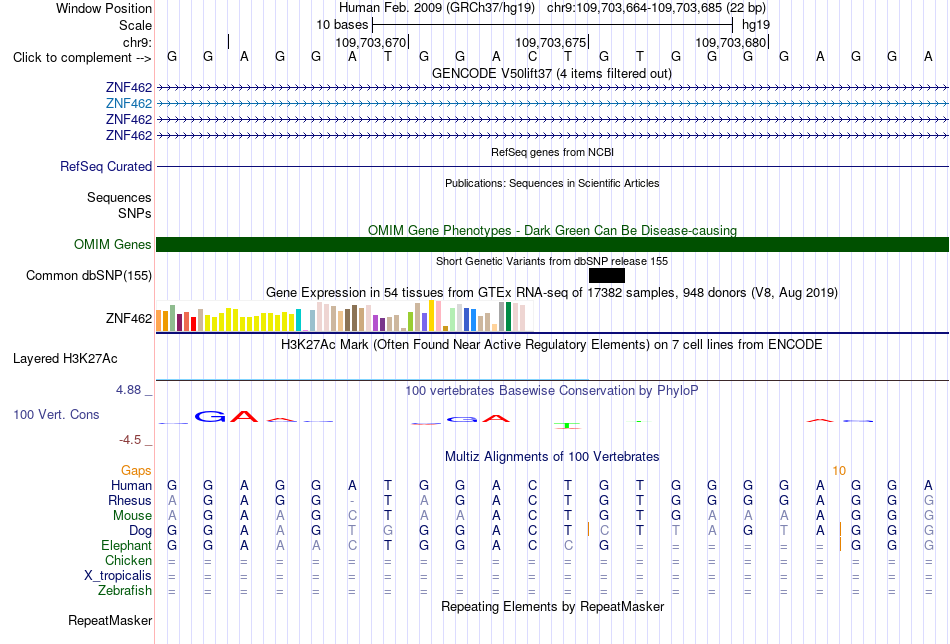Click "Click to complement -->" to complement bases
The height and width of the screenshot is (644, 950).
[x=82, y=58]
